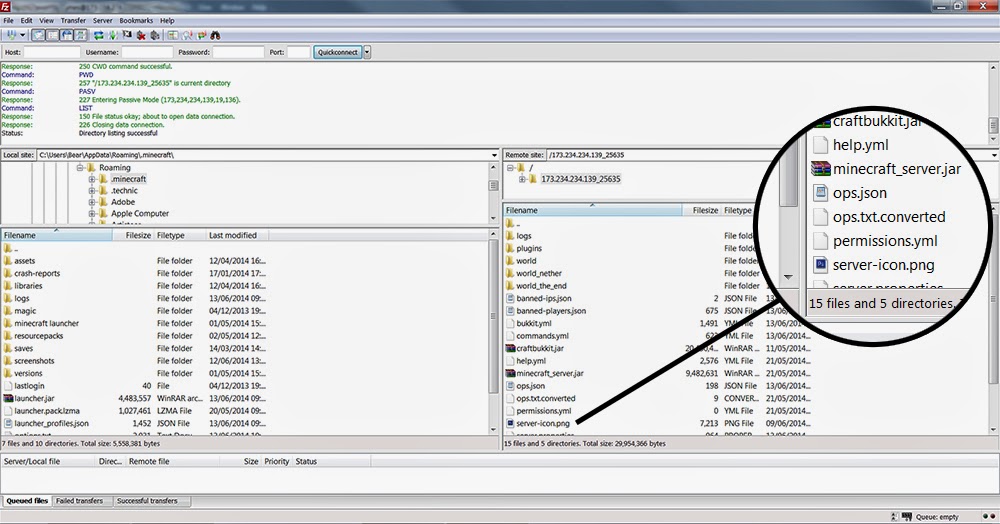Open the Transfer menu
1000x524 pixels.
pos(73,20)
